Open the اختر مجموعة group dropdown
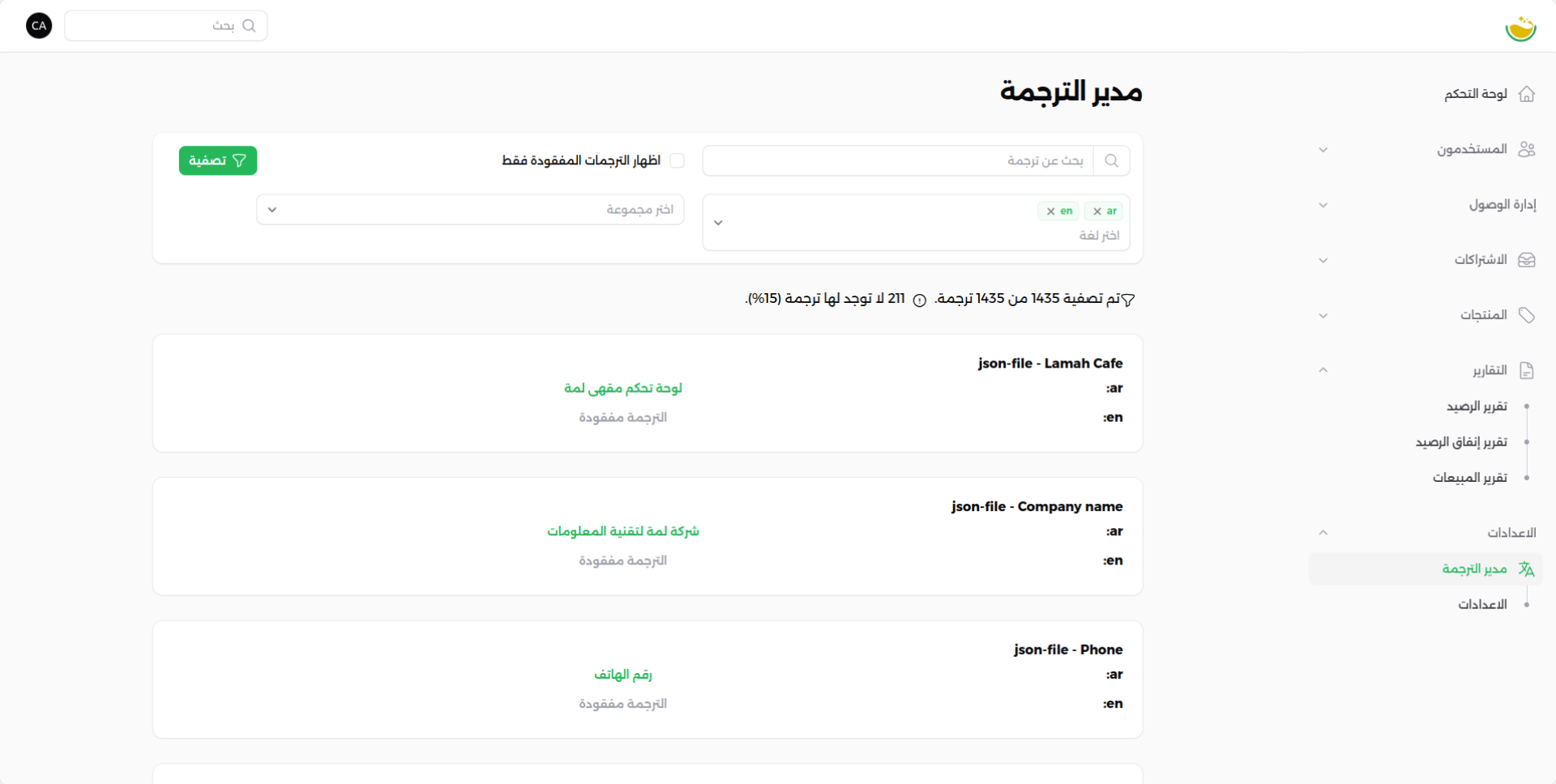The height and width of the screenshot is (784, 1556). 470,210
